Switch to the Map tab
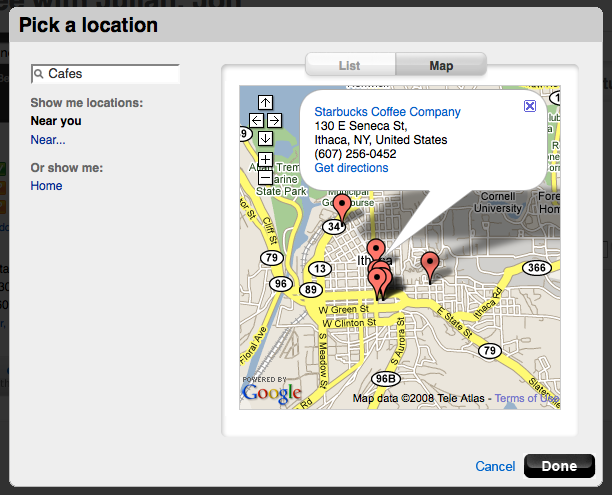The height and width of the screenshot is (495, 612). pos(441,65)
